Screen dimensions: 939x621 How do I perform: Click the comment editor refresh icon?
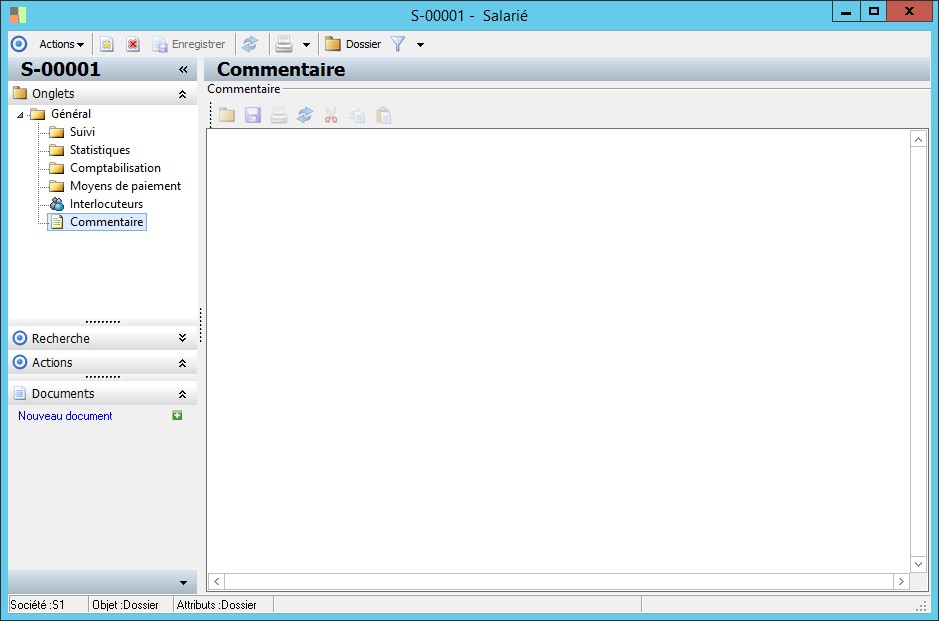[x=305, y=115]
